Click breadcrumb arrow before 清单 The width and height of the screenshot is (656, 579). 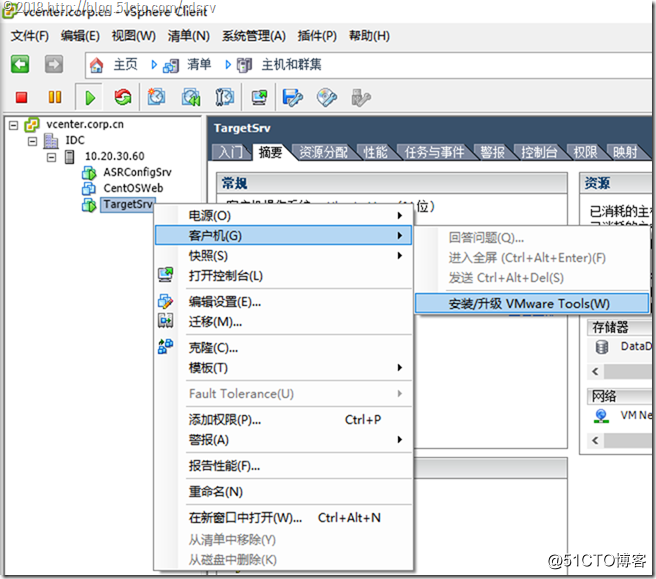coord(154,65)
